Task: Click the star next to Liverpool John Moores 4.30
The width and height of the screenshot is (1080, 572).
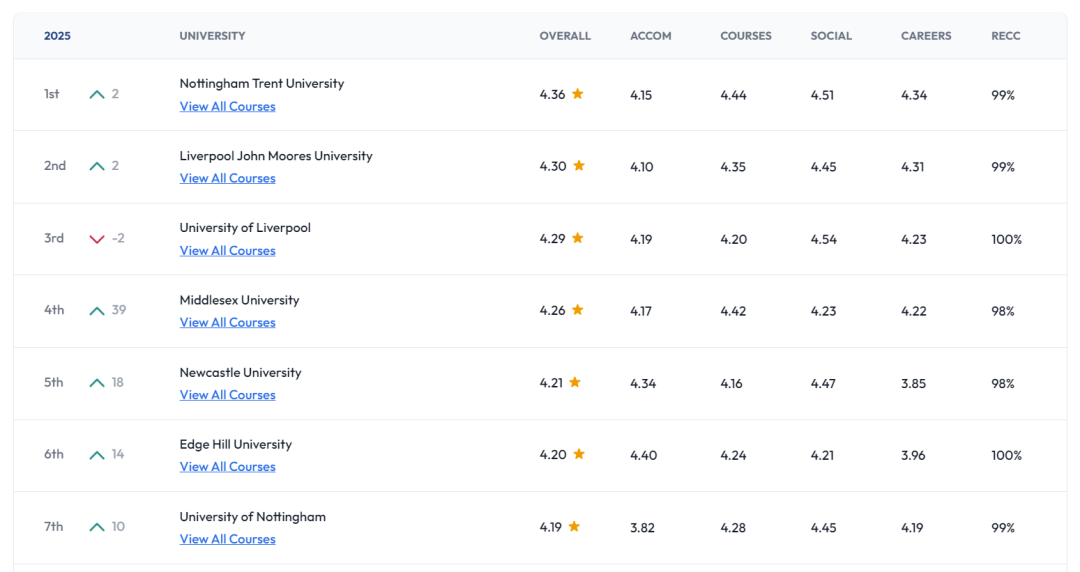Action: pos(579,165)
